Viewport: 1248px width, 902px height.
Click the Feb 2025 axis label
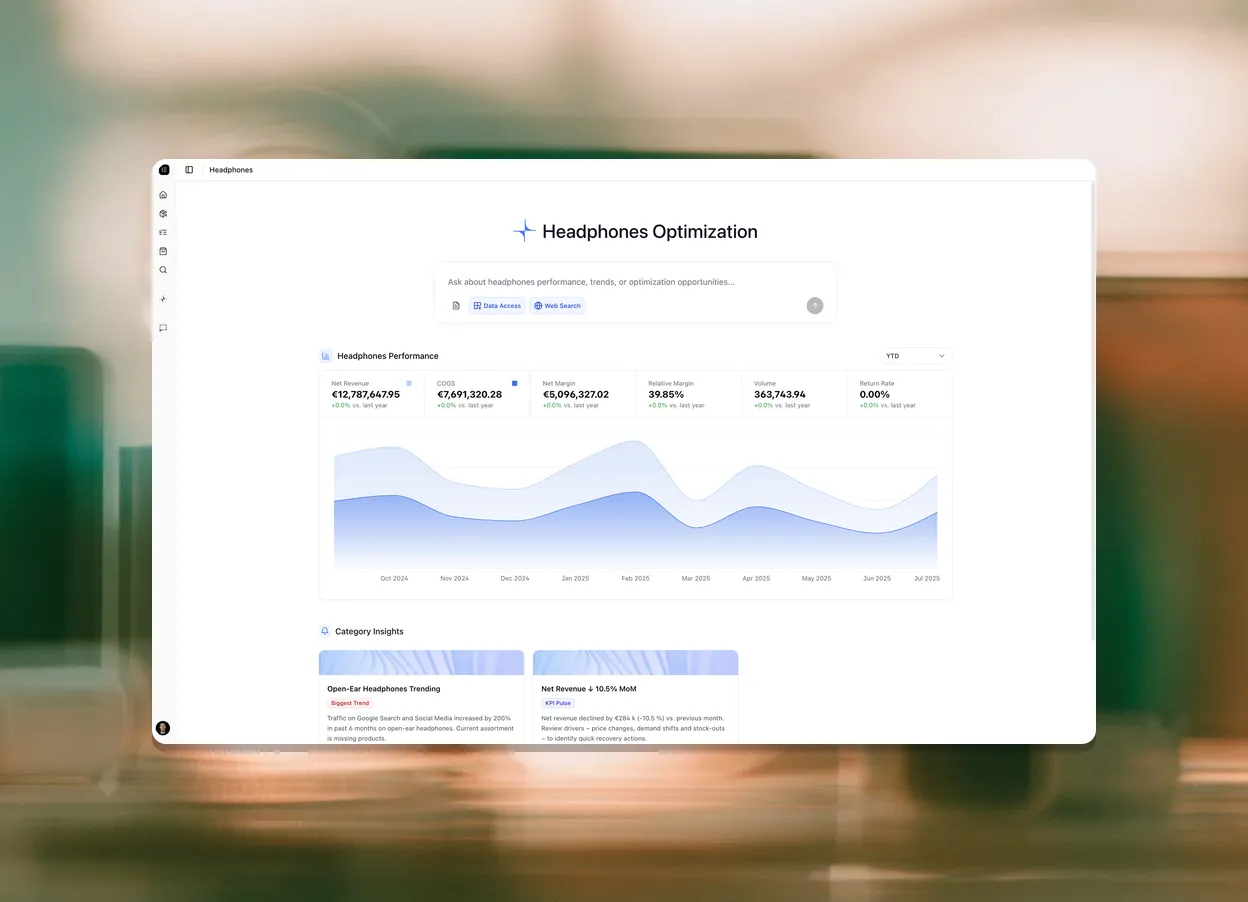tap(635, 579)
